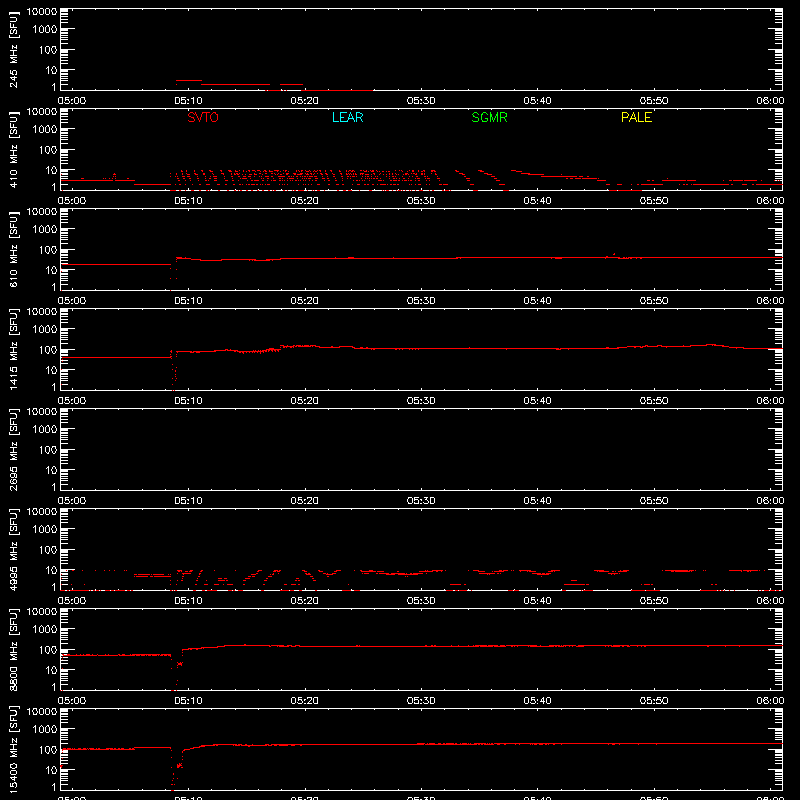The height and width of the screenshot is (800, 800).
Task: Select the 410 MHz [SFU] axis title
Action: coord(14,149)
